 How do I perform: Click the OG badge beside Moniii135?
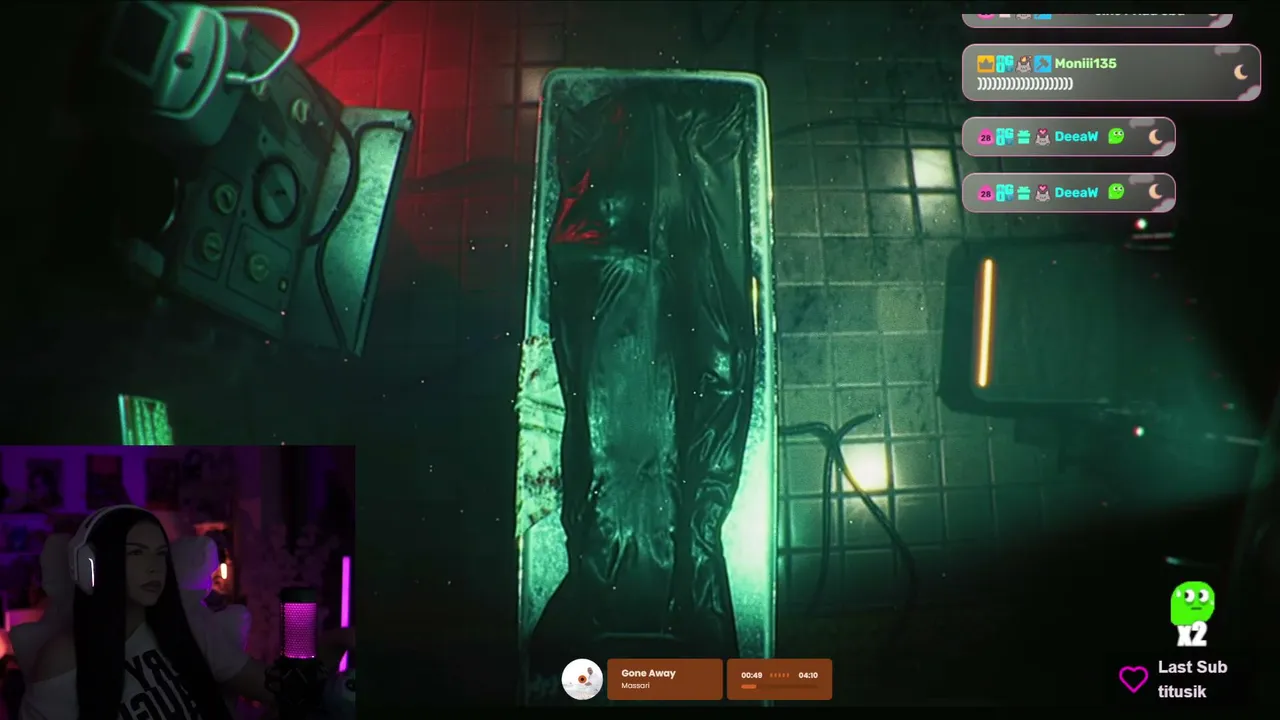point(1005,64)
